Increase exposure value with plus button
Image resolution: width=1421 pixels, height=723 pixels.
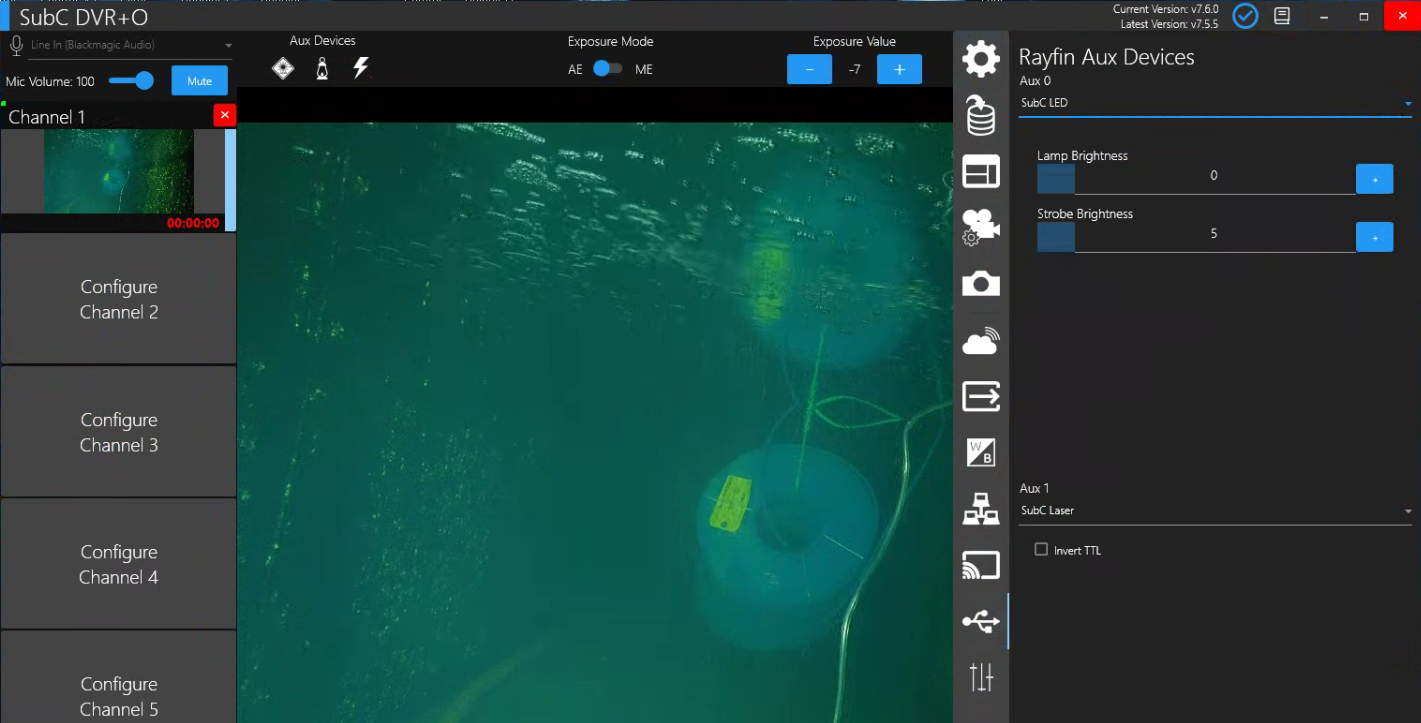click(899, 69)
